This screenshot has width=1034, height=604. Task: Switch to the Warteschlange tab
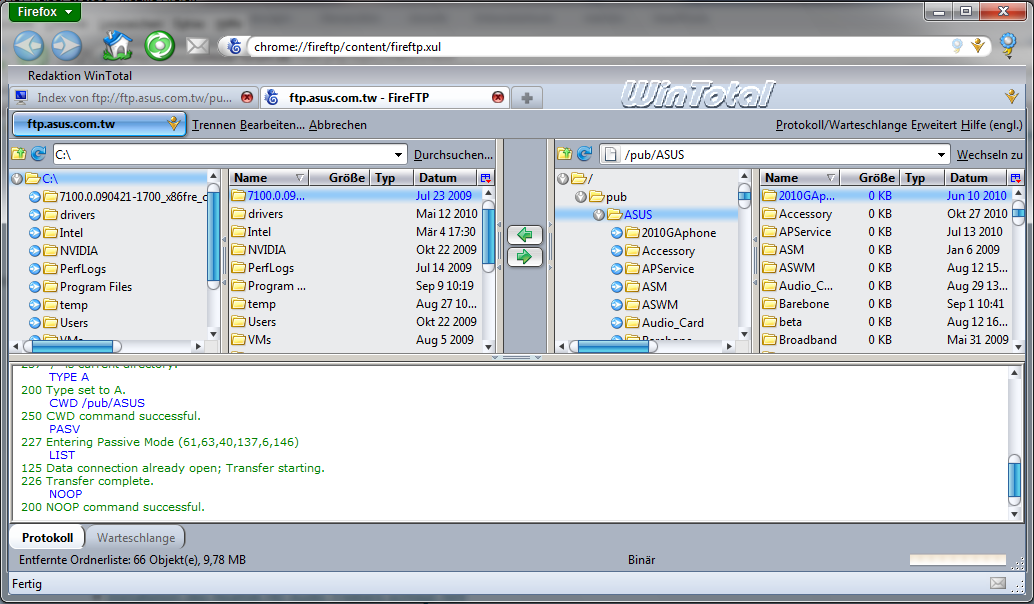pos(136,537)
